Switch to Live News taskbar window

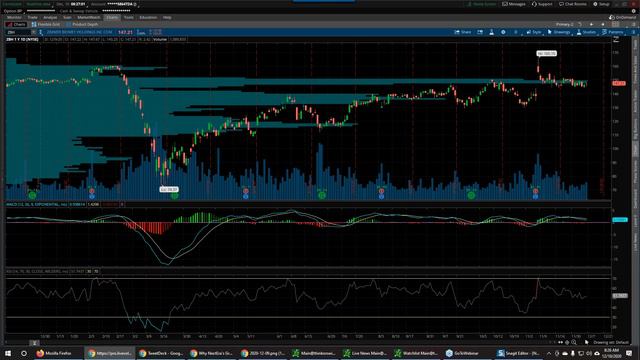pyautogui.click(x=365, y=353)
